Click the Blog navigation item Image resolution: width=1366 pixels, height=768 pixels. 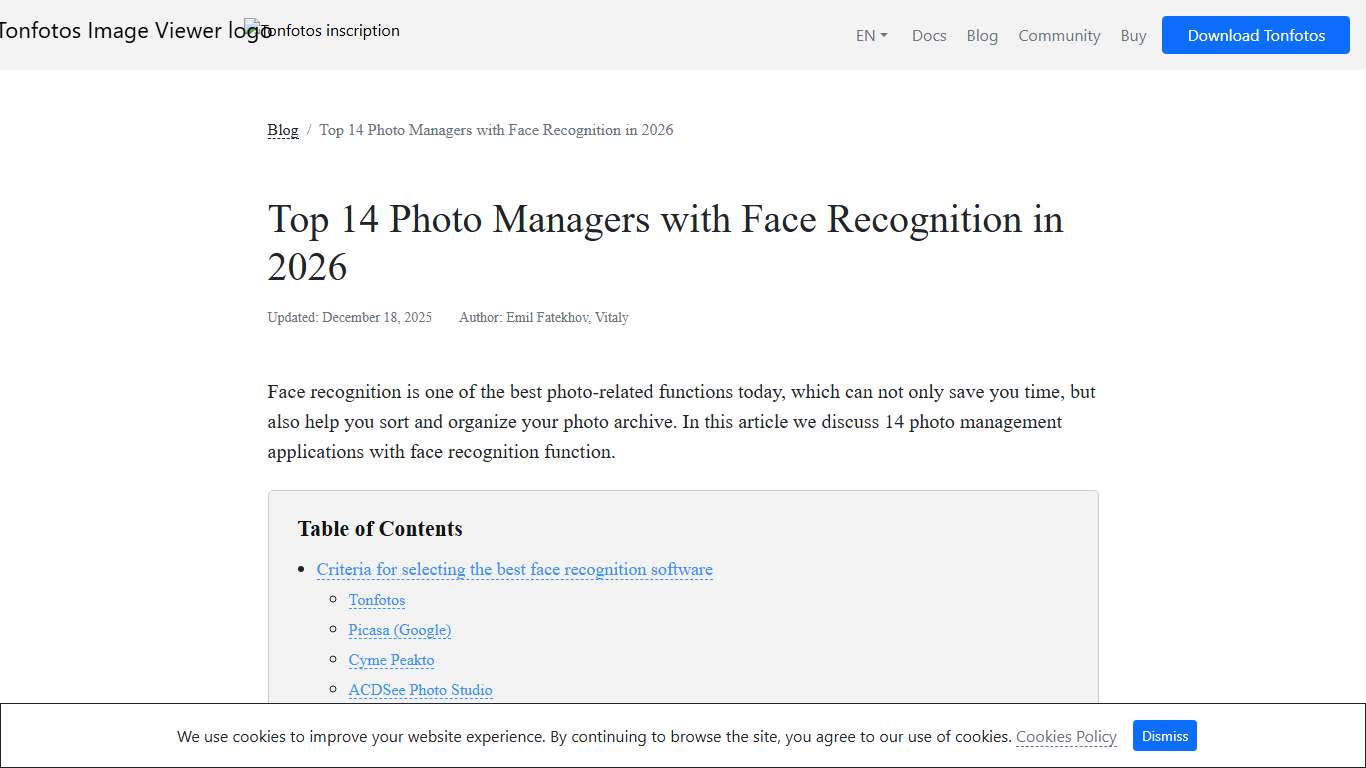click(x=982, y=35)
